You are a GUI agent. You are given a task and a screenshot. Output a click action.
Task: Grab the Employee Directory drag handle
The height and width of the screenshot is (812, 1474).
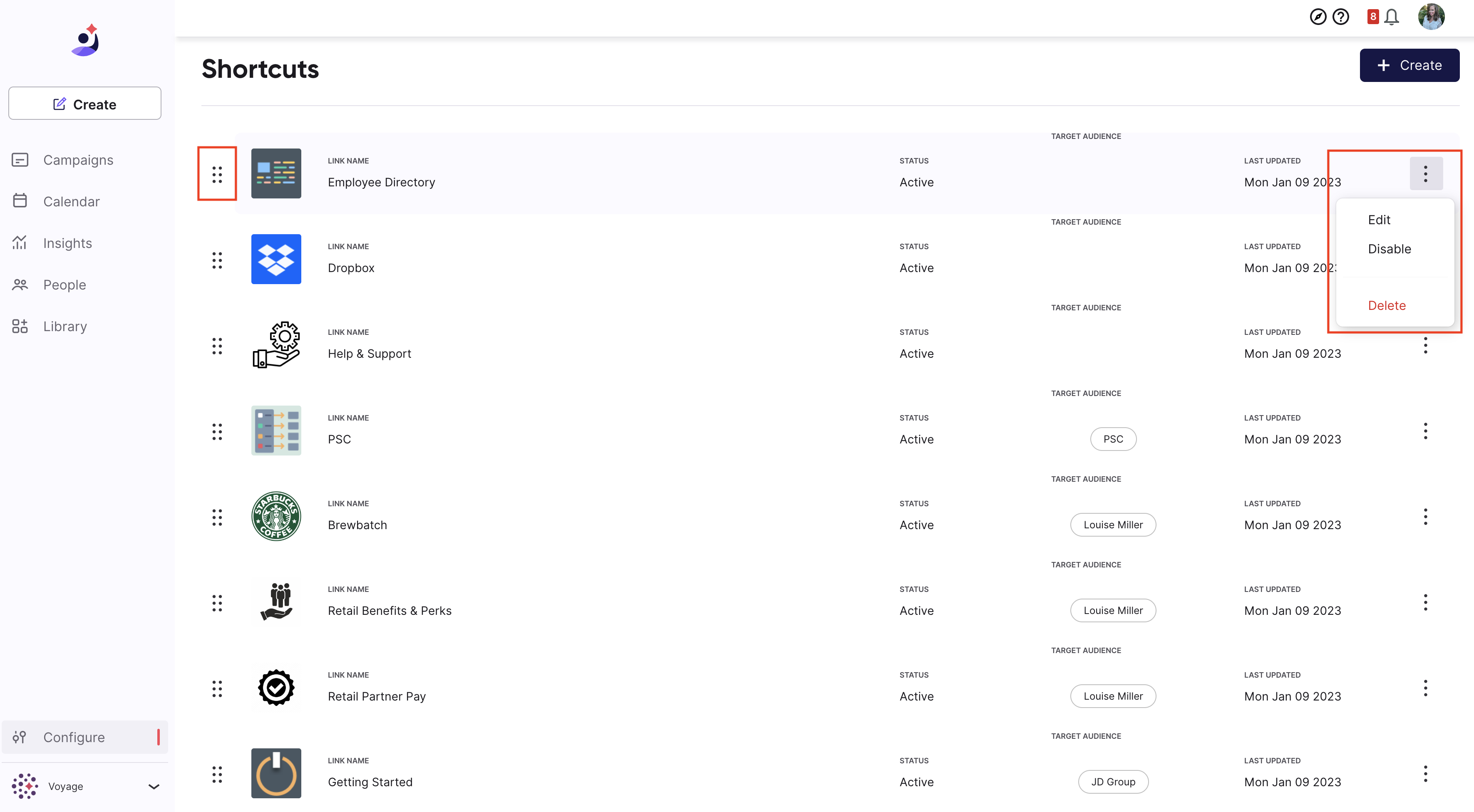(x=217, y=174)
